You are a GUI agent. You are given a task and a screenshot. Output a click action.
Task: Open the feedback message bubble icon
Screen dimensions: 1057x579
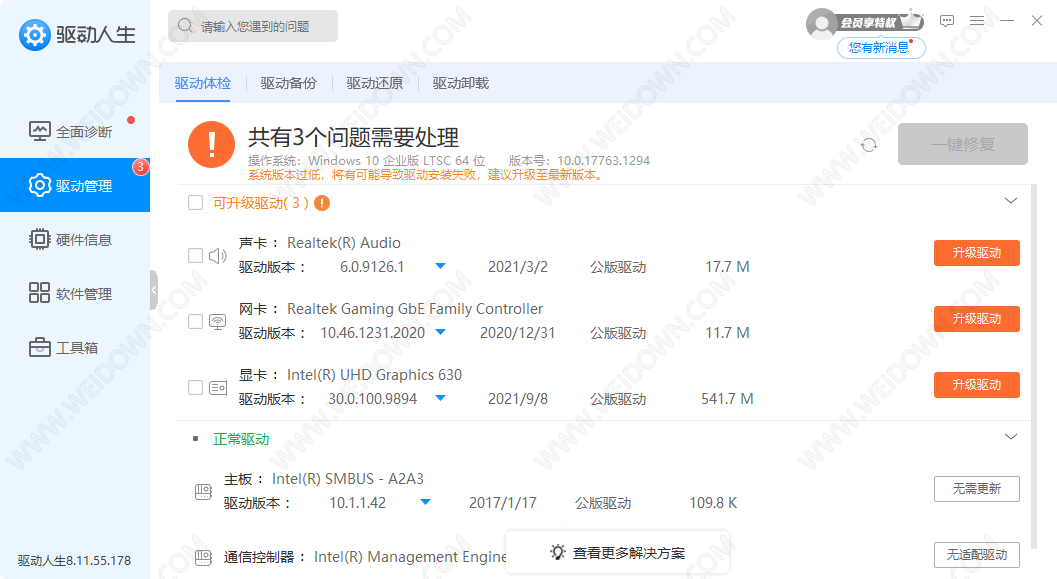click(x=946, y=21)
